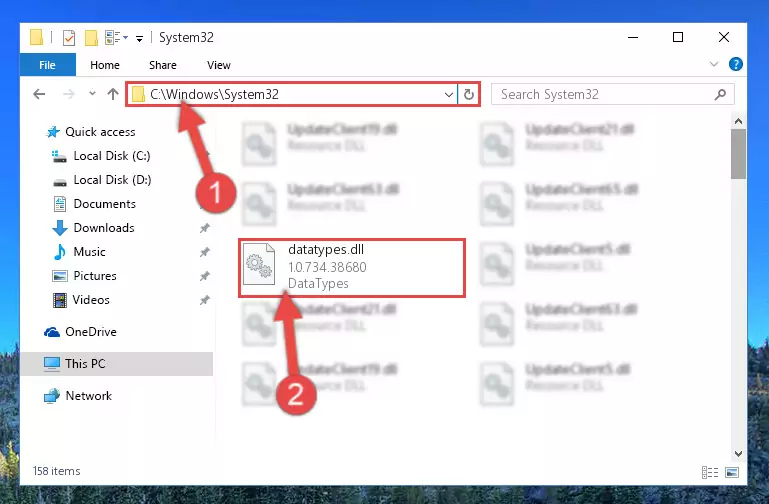The image size is (769, 504).
Task: Click the Documents page icon
Action: [x=60, y=204]
